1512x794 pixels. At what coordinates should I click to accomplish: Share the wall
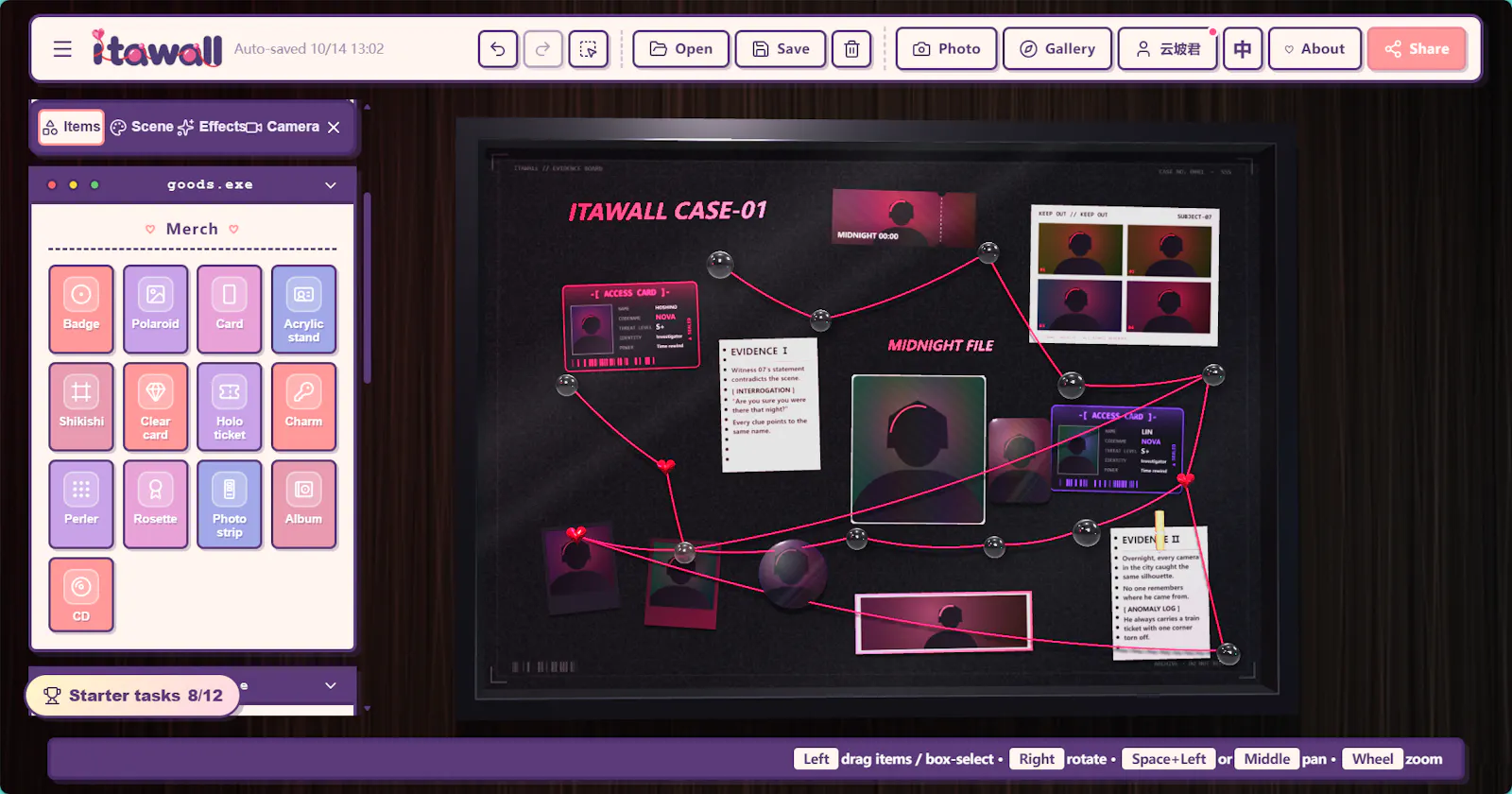[1417, 49]
